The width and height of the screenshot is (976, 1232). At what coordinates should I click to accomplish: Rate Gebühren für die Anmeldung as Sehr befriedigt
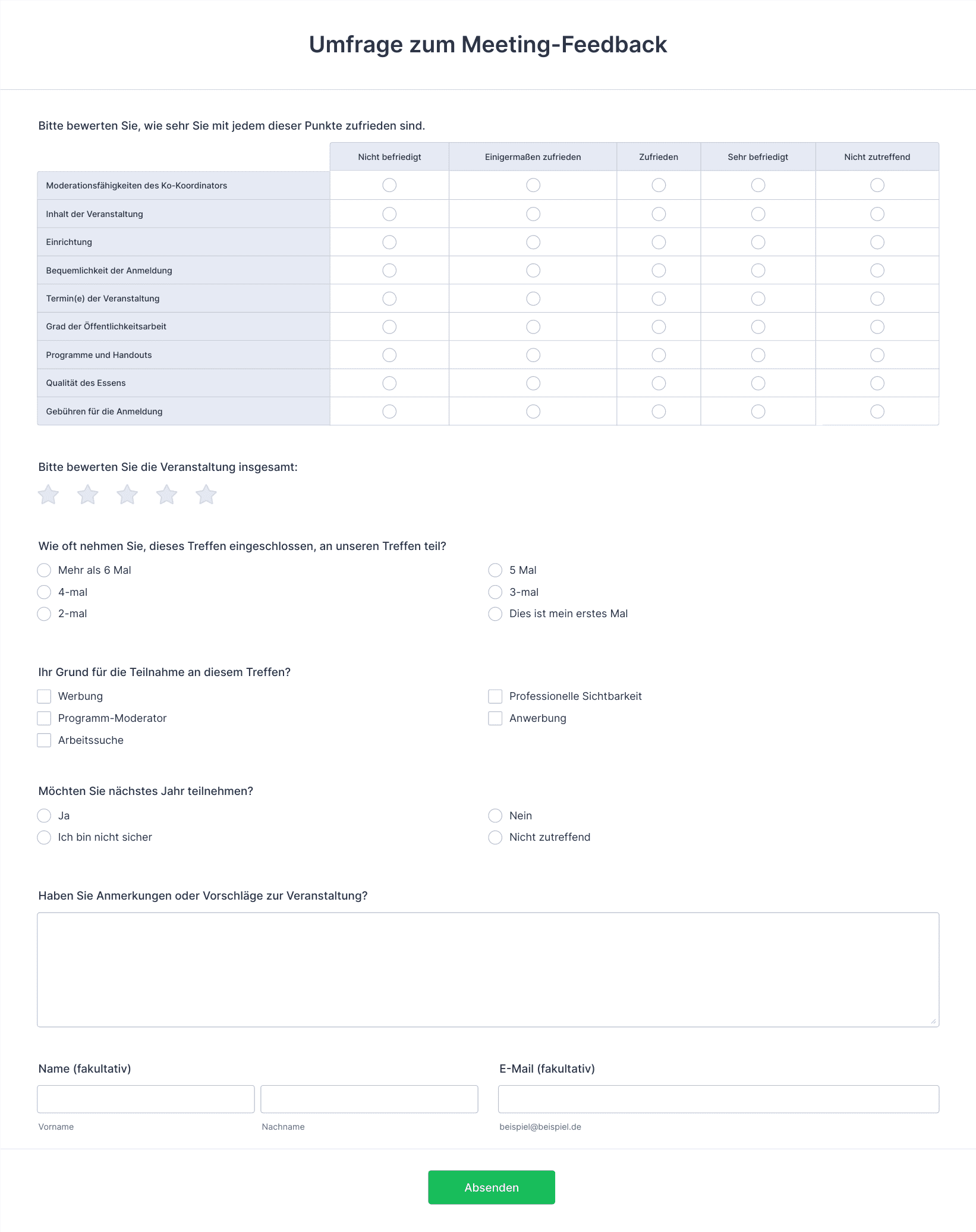click(758, 411)
